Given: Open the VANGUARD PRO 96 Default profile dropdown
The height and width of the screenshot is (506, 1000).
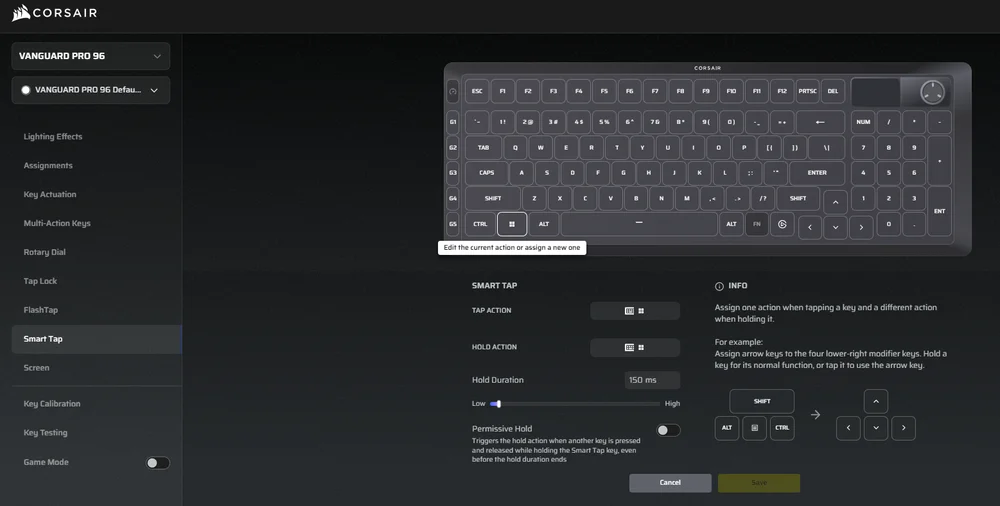Looking at the screenshot, I should [x=91, y=90].
